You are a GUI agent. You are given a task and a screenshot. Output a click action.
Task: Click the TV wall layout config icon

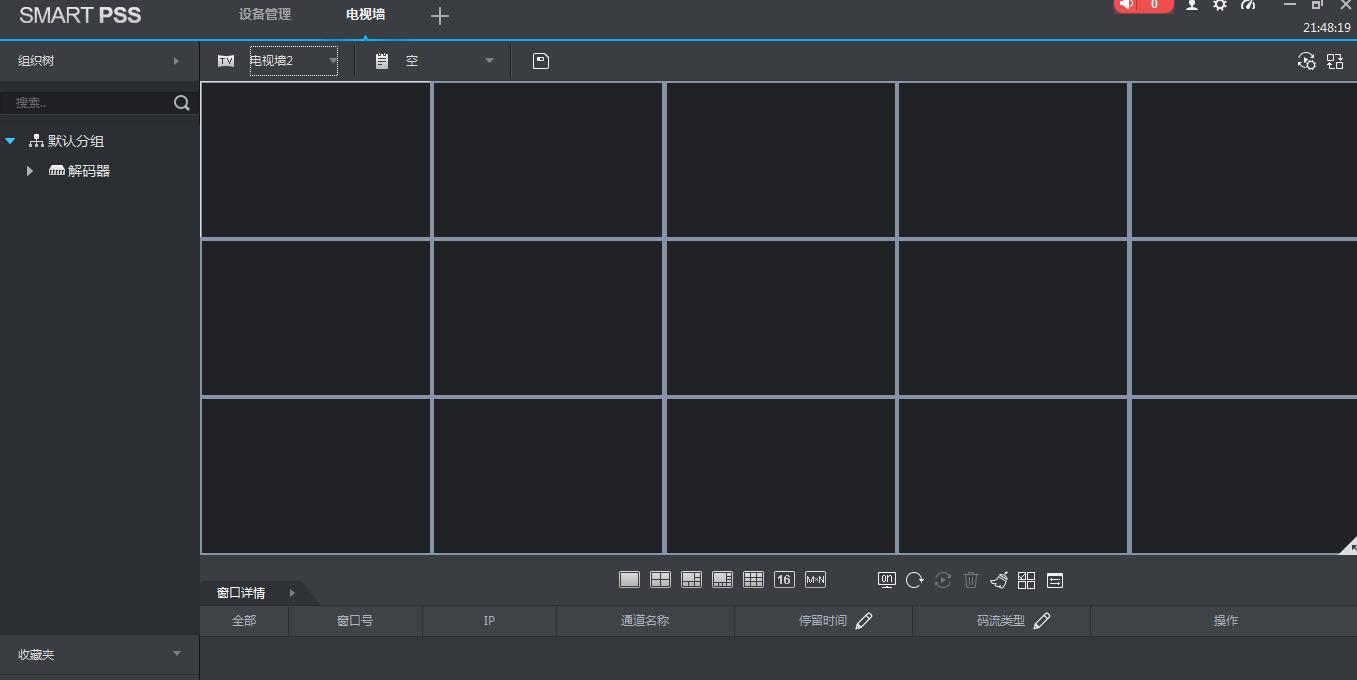(x=1335, y=61)
